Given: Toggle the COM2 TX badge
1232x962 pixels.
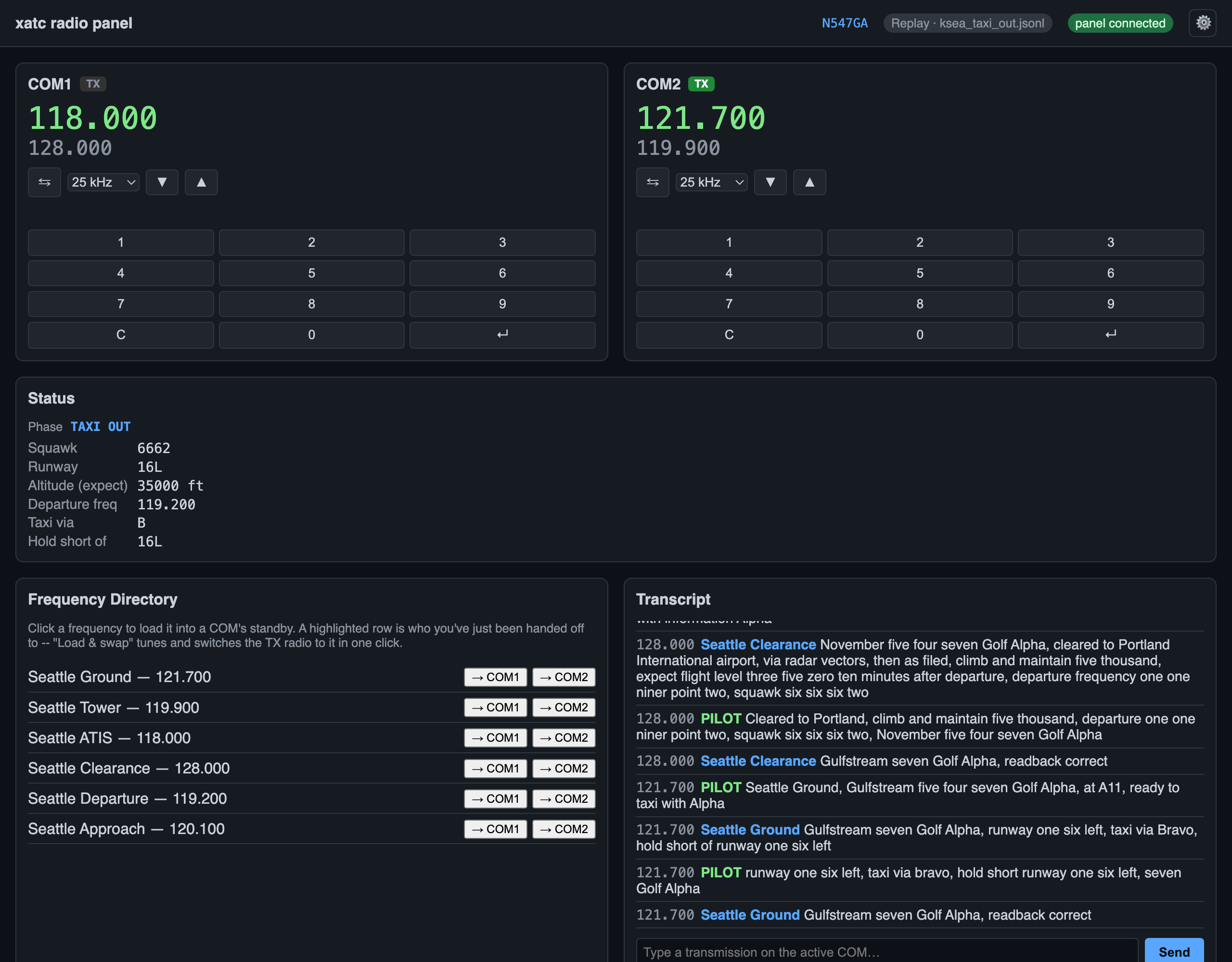Looking at the screenshot, I should pos(701,84).
